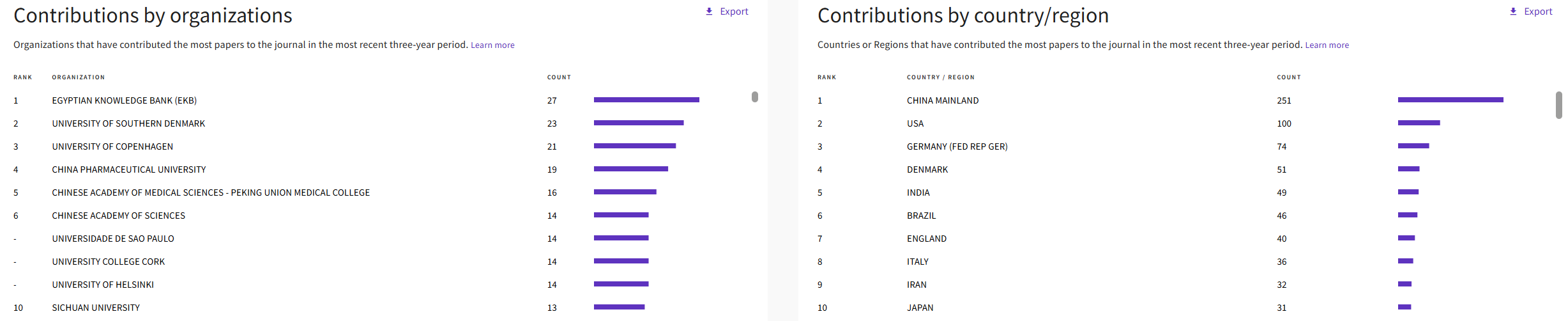This screenshot has height=321, width=1568.
Task: Click the country/region table scrollbar thumb
Action: pos(1558,105)
